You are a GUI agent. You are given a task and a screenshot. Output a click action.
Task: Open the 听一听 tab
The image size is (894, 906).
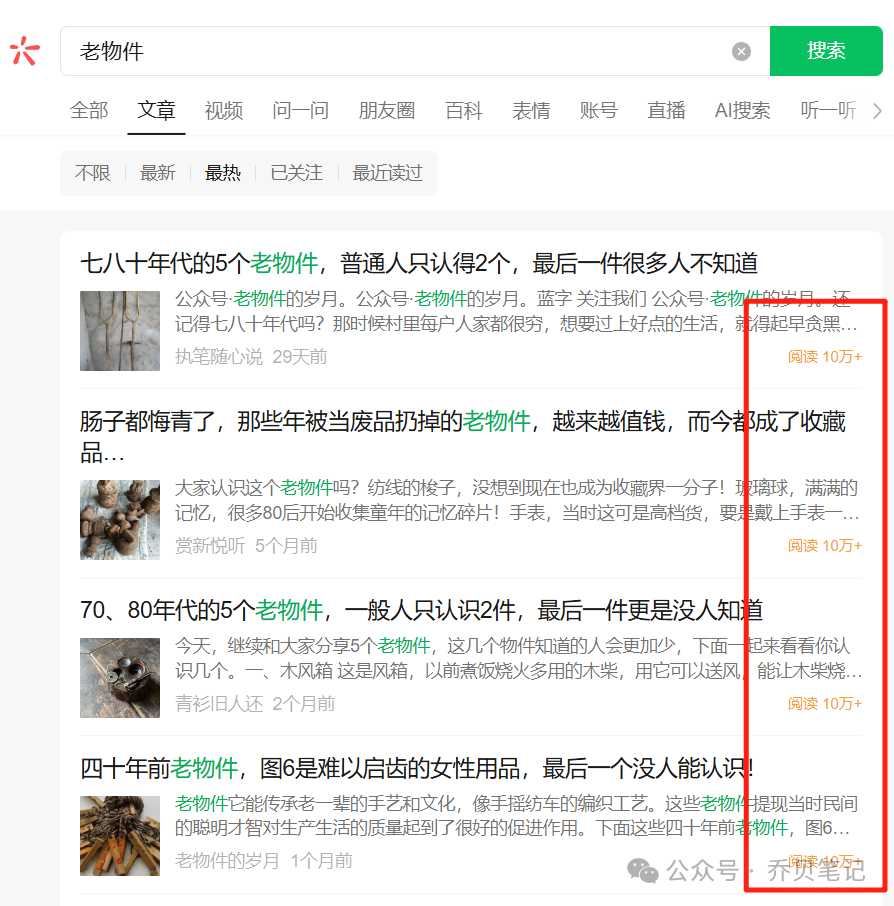point(828,111)
